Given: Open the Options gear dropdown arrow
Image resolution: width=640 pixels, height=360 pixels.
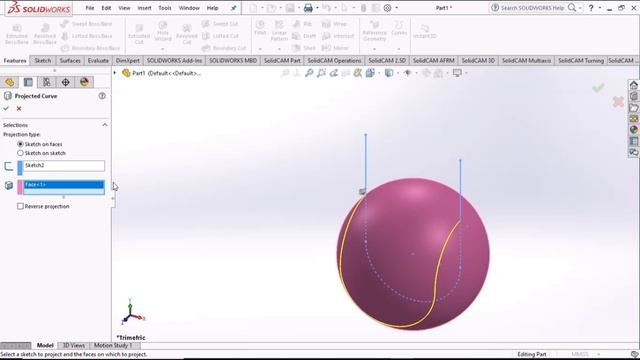Looking at the screenshot, I should tap(396, 8).
